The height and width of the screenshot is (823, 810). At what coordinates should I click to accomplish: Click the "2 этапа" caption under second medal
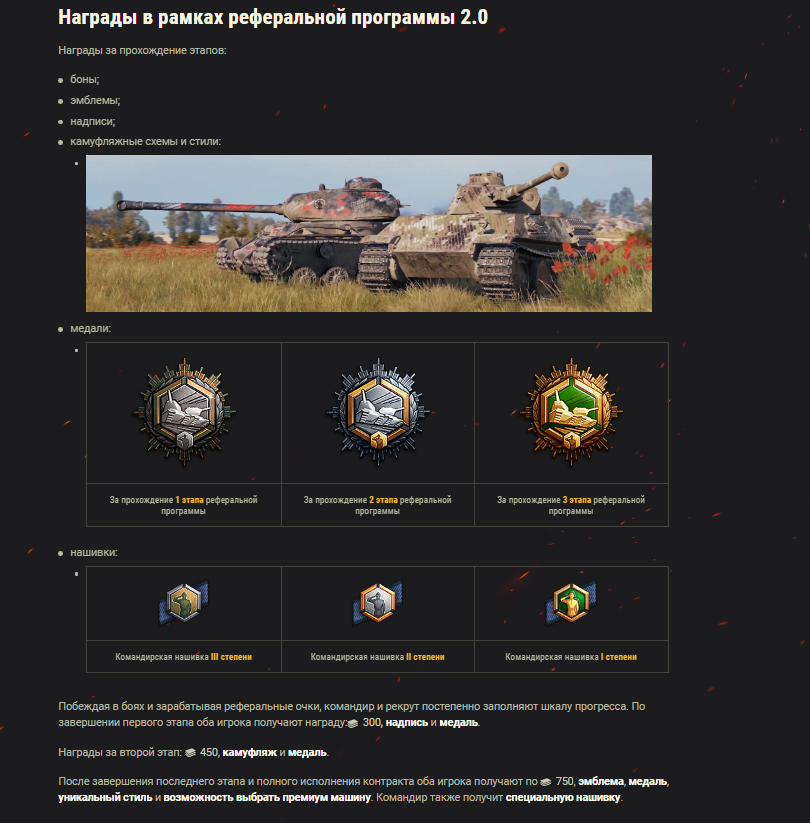point(383,500)
